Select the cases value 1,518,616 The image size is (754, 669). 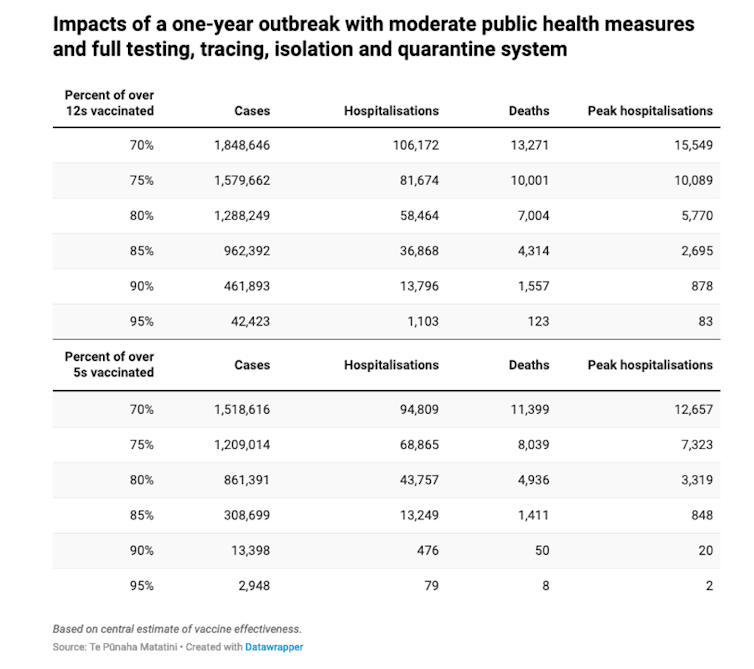click(x=241, y=409)
